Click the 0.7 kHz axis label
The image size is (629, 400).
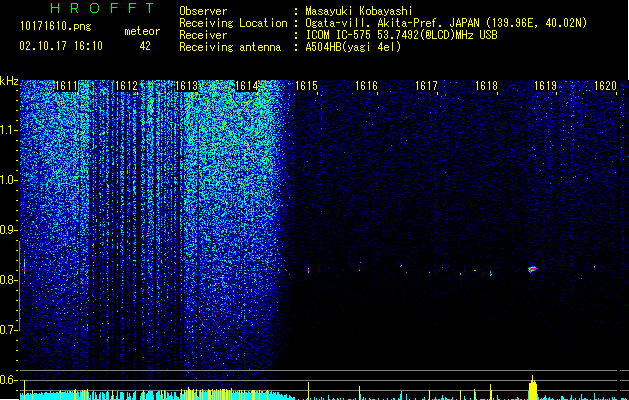click(7, 330)
